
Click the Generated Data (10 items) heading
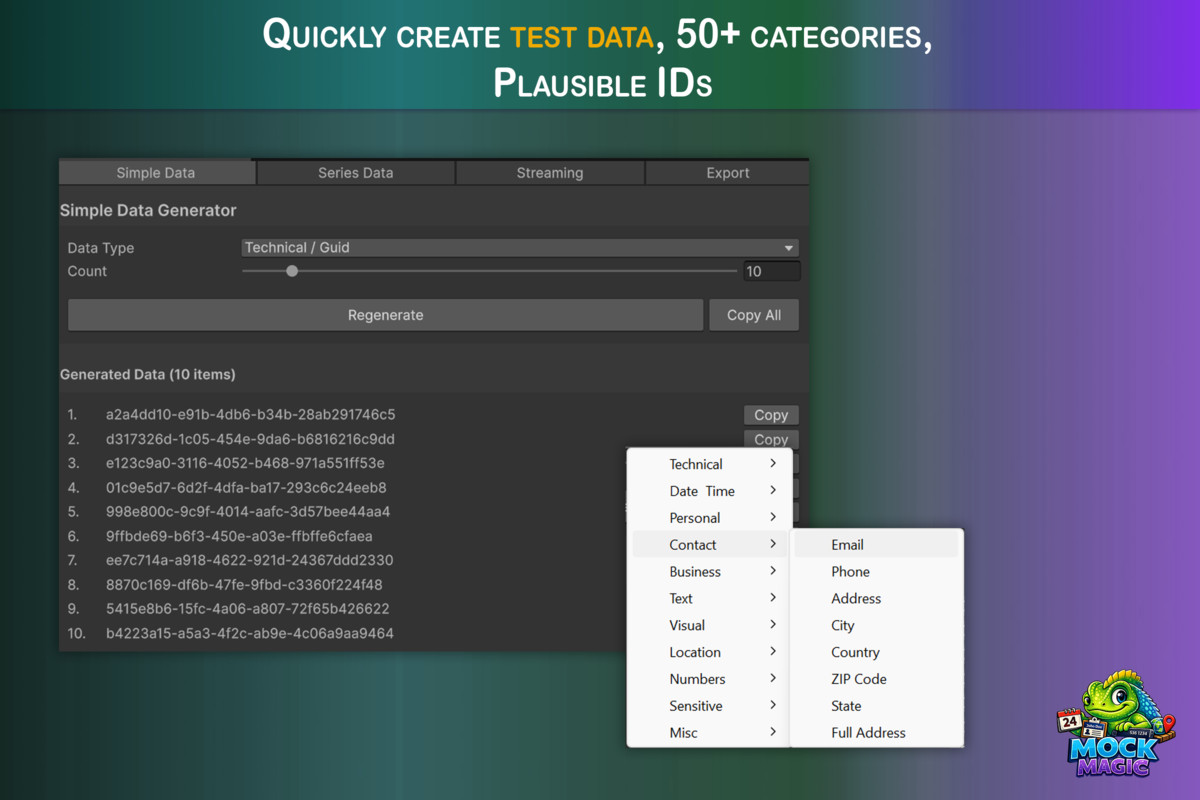pyautogui.click(x=148, y=374)
